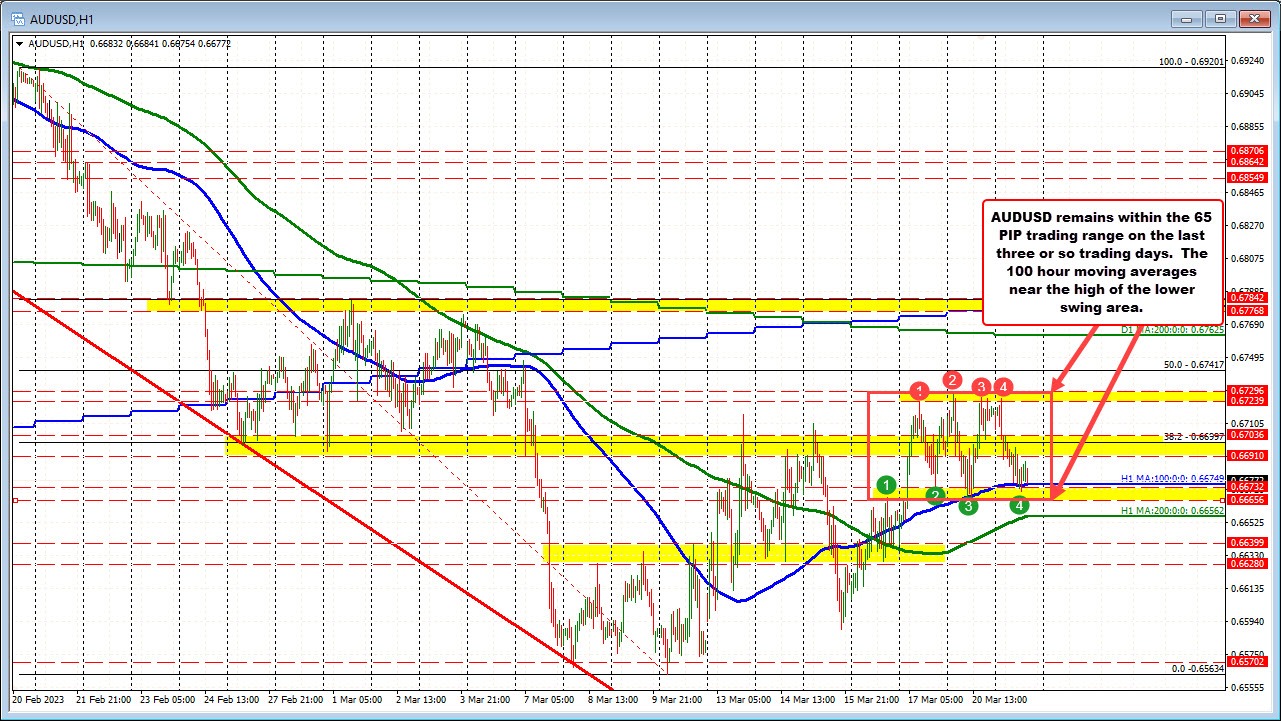
Task: Select red marker 2 at the range top
Action: tap(952, 380)
